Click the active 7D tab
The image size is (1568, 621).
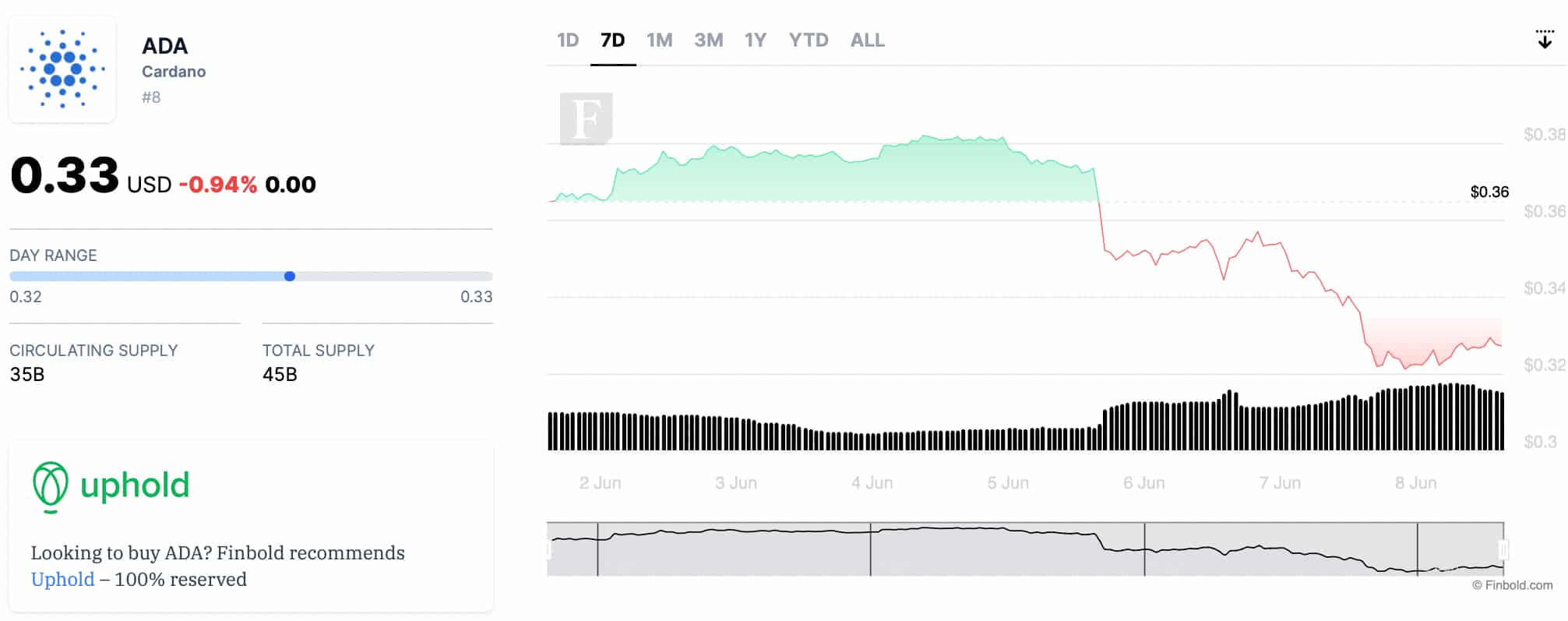(612, 40)
